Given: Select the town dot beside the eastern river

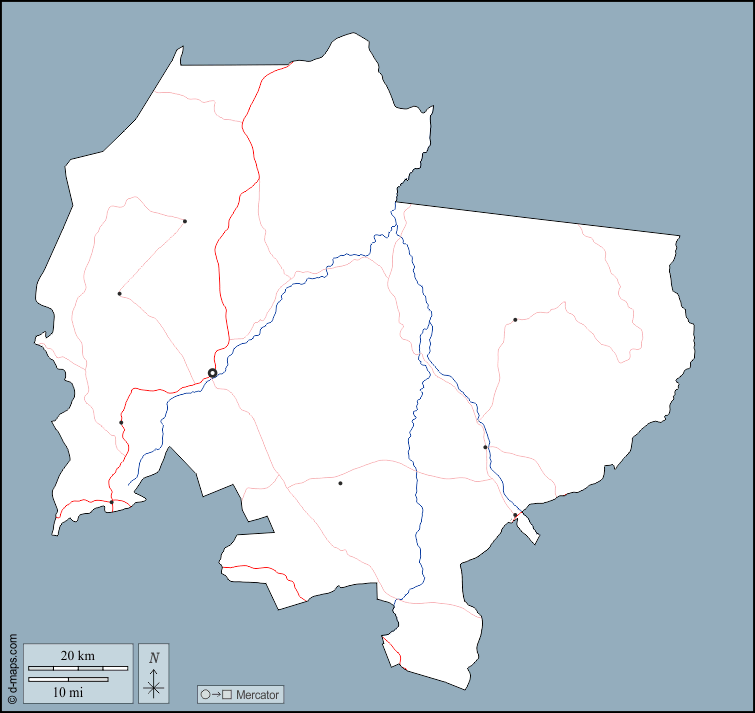Looking at the screenshot, I should pyautogui.click(x=485, y=447).
